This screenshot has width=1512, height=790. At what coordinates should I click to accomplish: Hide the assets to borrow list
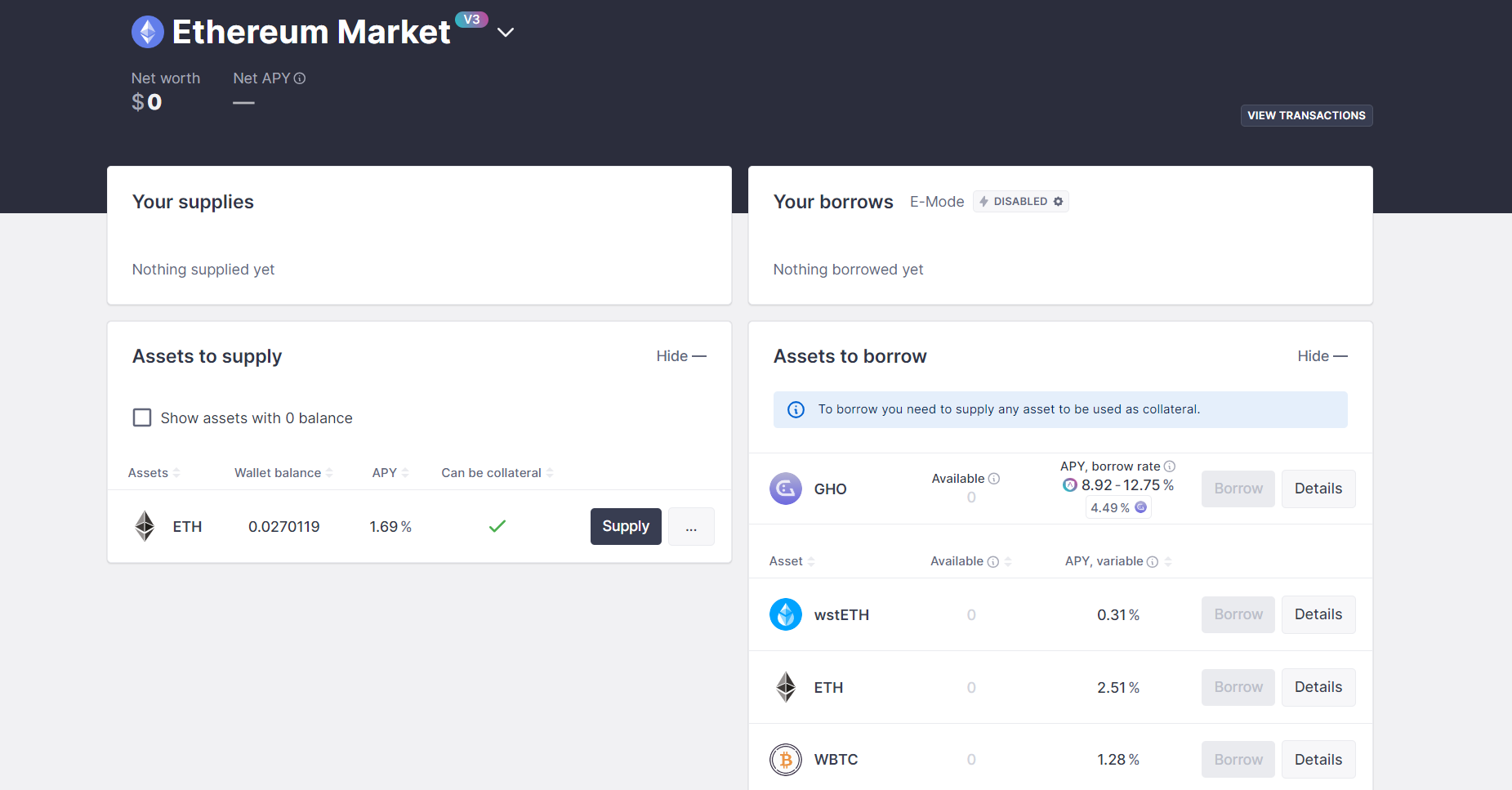click(x=1321, y=355)
